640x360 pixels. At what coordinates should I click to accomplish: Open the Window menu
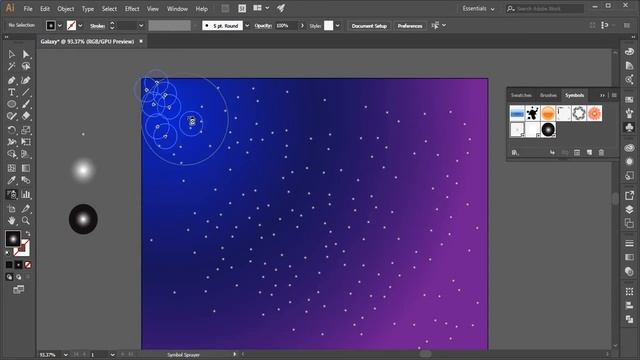[177, 9]
